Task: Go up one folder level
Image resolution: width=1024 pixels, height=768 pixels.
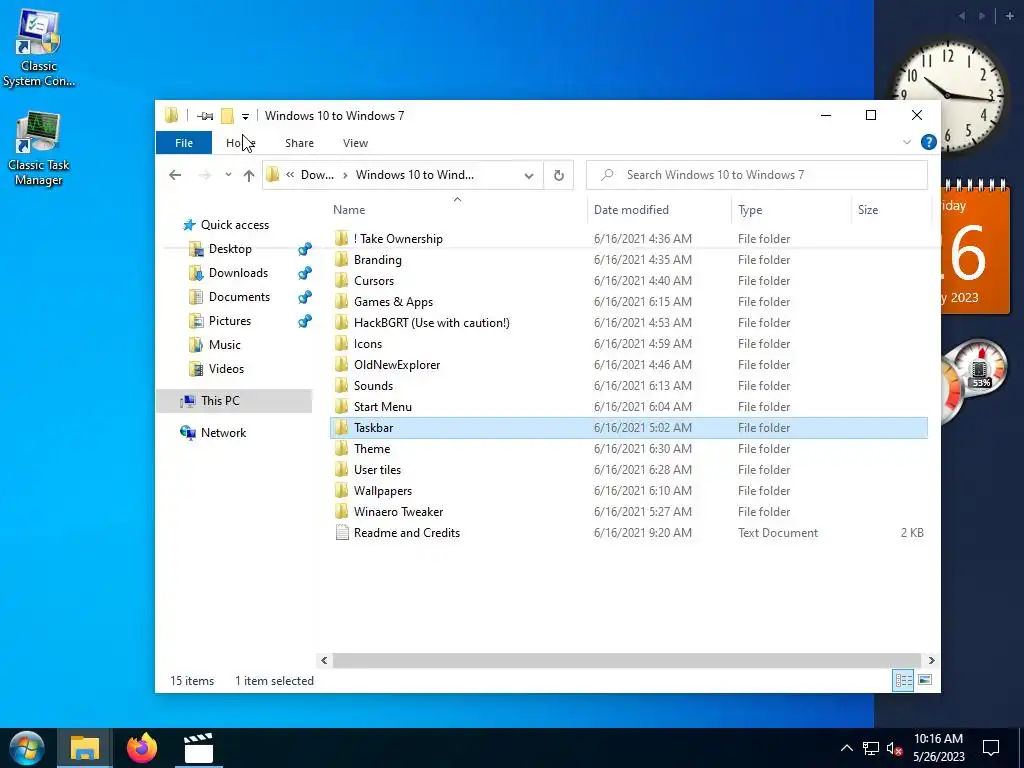Action: click(x=248, y=175)
